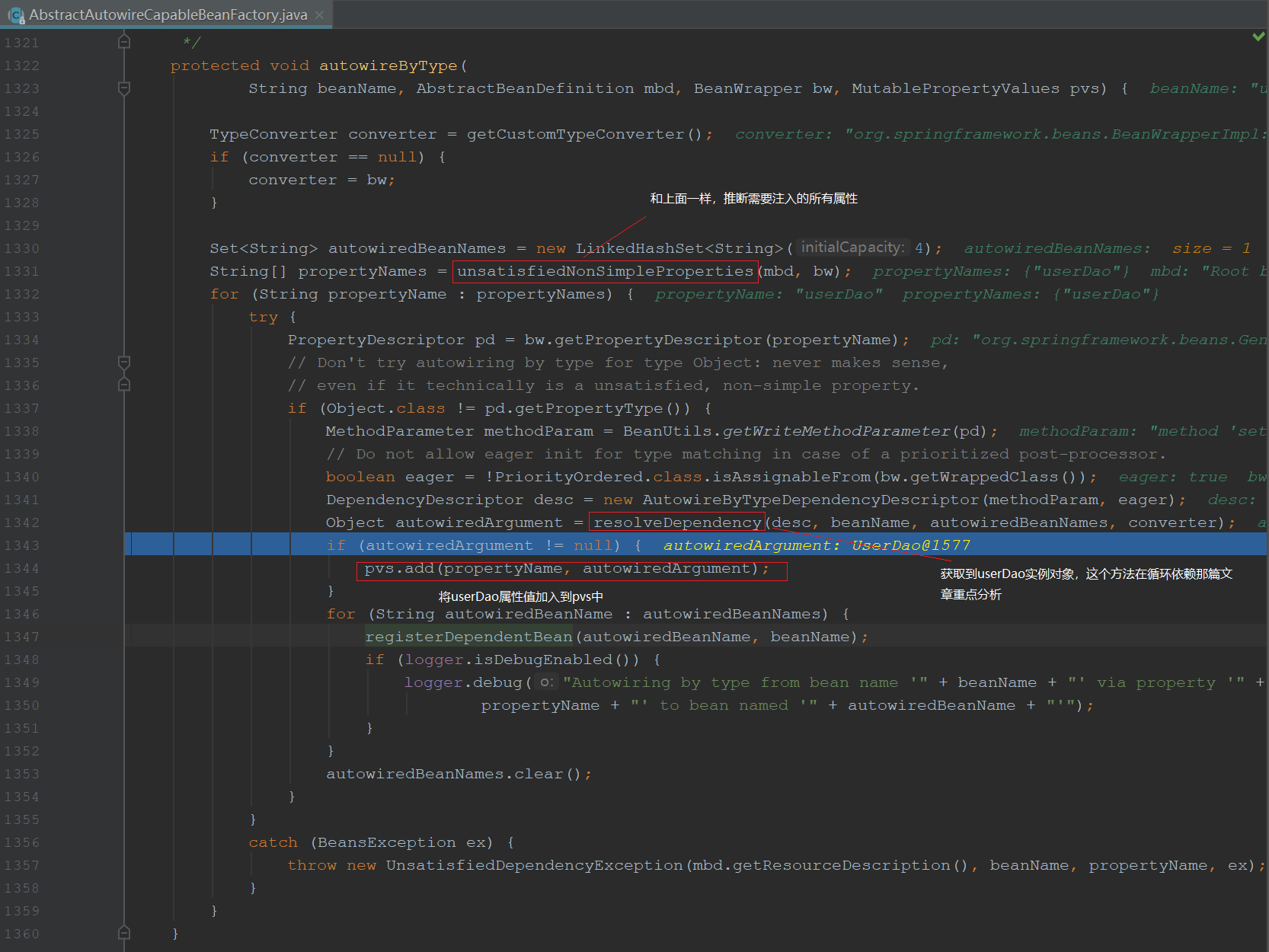Collapse the method signature fold on line 1323
This screenshot has height=952, width=1269.
(124, 88)
